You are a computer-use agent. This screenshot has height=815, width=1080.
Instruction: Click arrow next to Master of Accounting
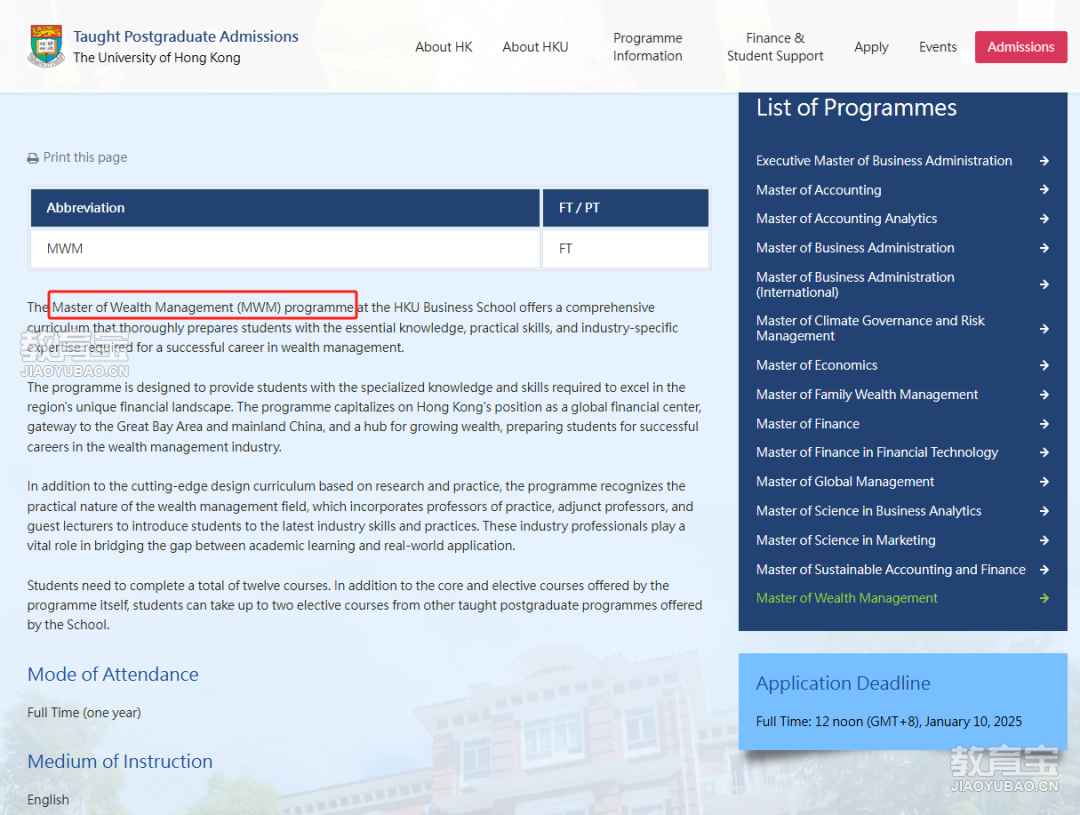(x=1044, y=189)
